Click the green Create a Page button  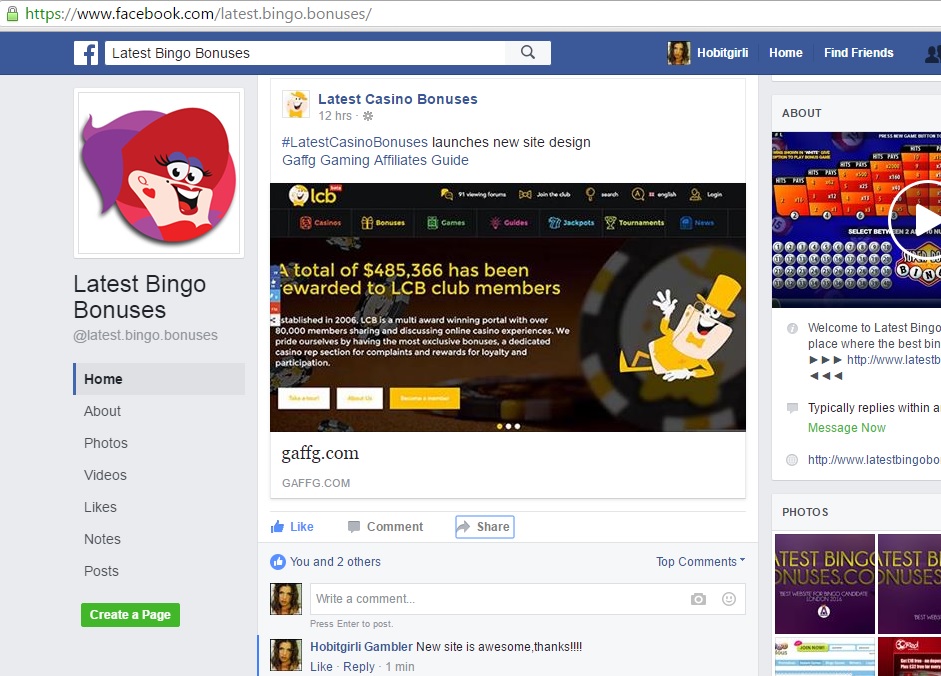[130, 615]
